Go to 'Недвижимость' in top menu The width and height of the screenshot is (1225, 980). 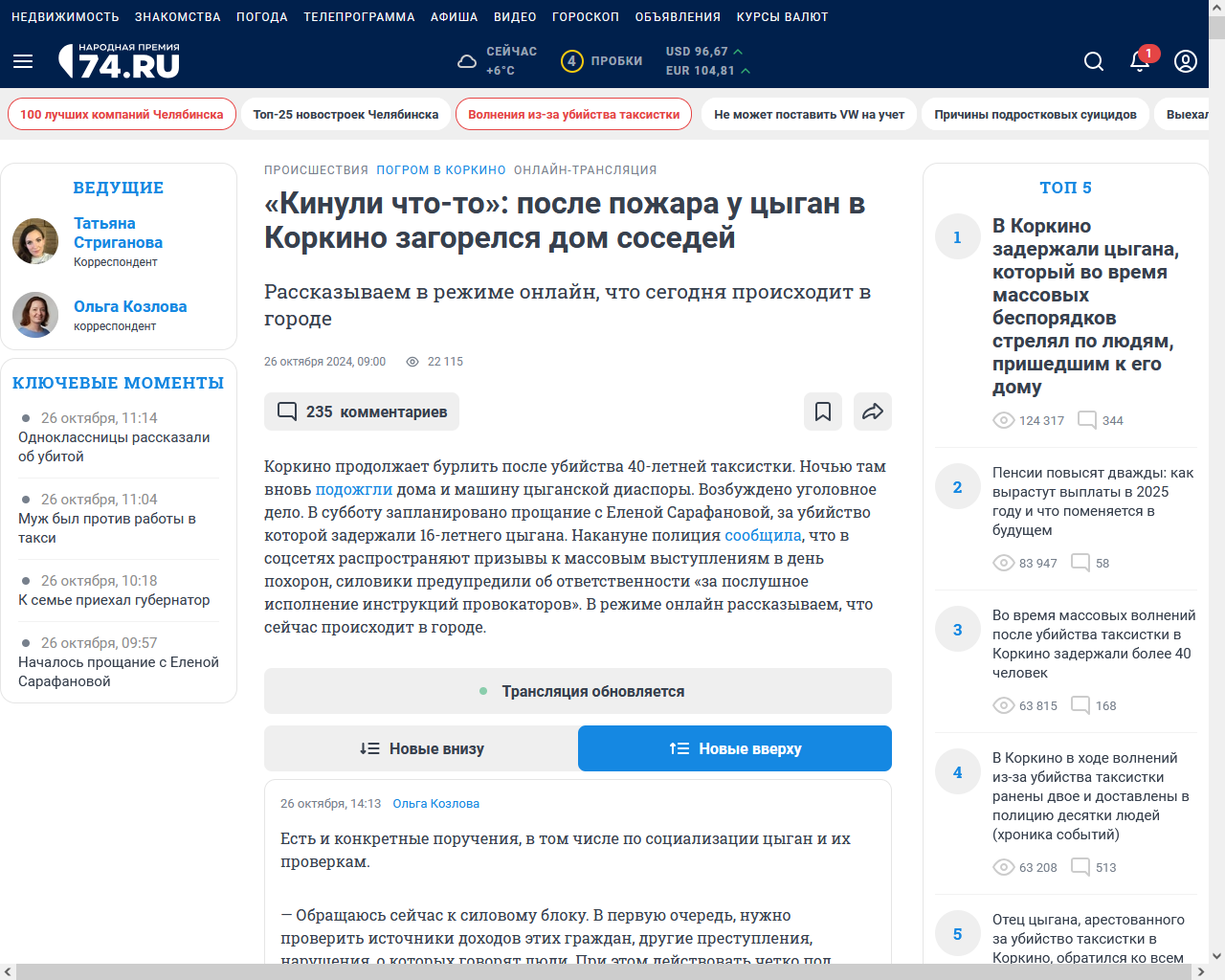tap(65, 17)
